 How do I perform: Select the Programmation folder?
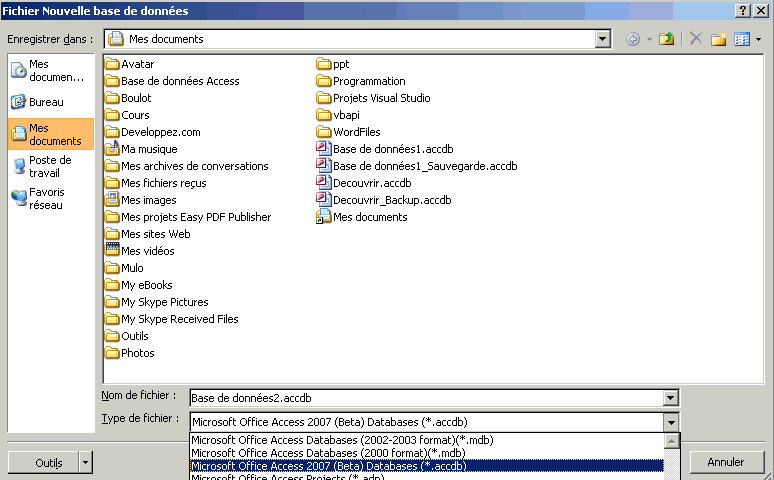[x=368, y=81]
